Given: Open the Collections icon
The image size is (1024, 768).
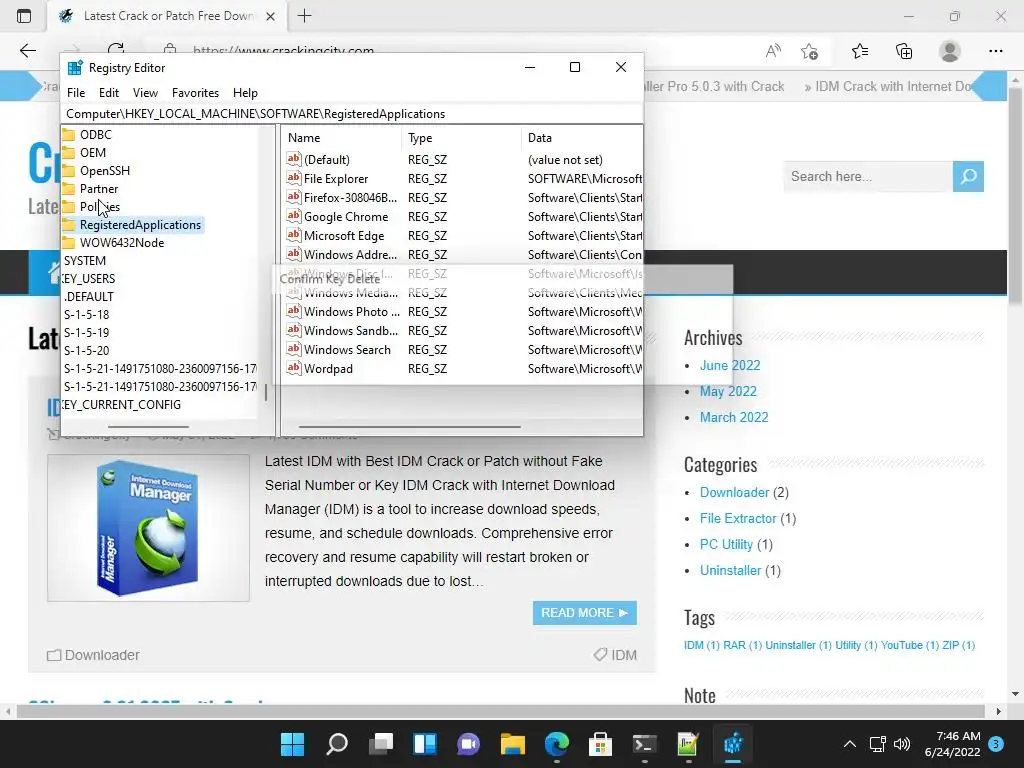Looking at the screenshot, I should click(904, 51).
